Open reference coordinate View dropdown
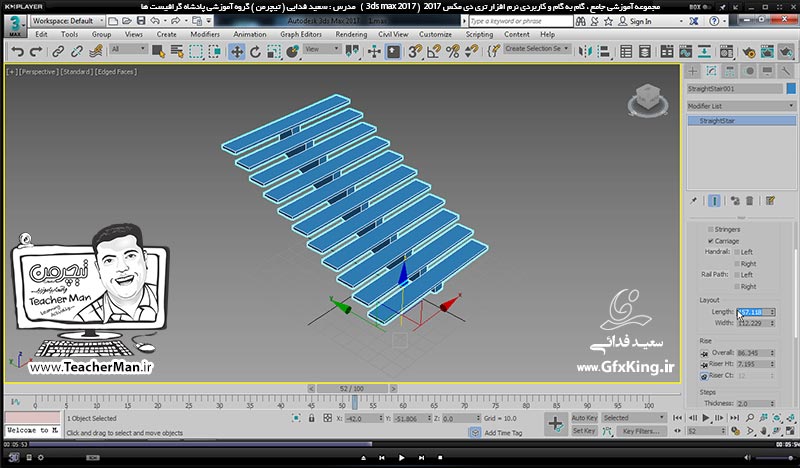This screenshot has width=800, height=468. pos(322,49)
